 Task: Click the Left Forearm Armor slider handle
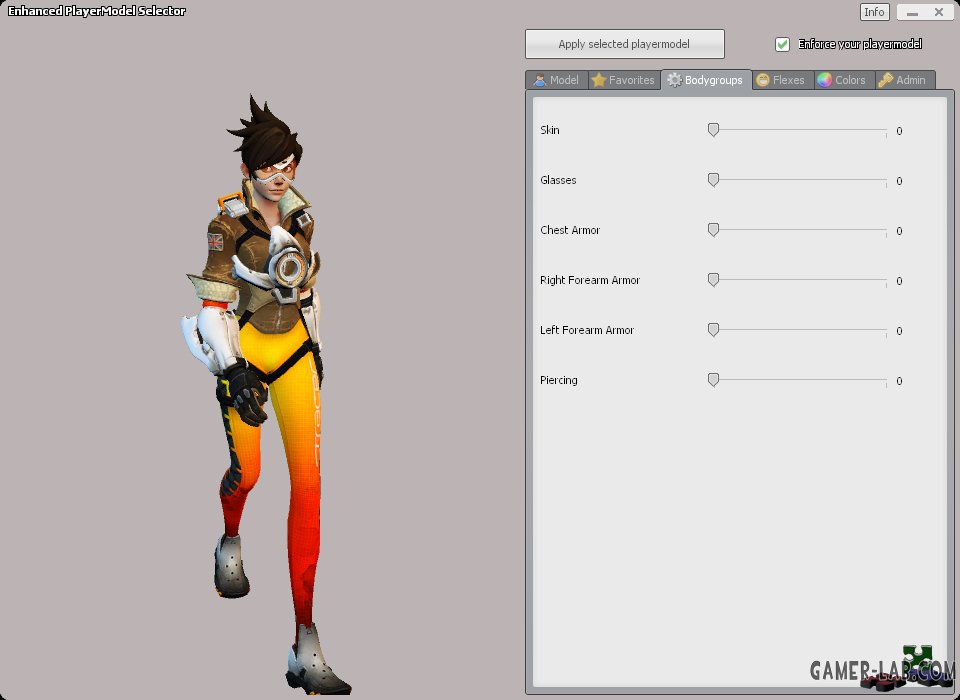click(713, 330)
